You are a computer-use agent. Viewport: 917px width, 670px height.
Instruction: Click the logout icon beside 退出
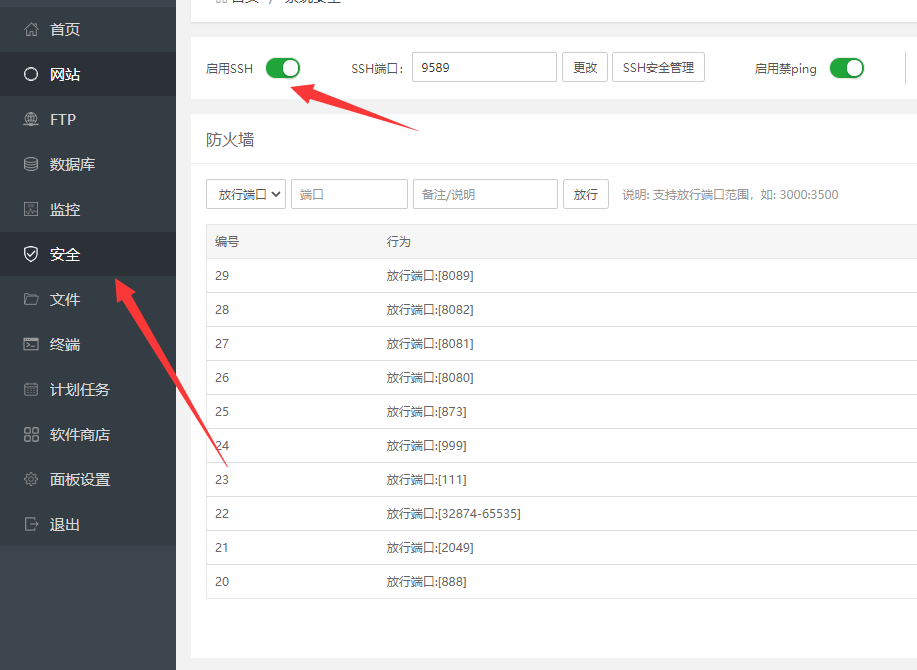pos(31,524)
